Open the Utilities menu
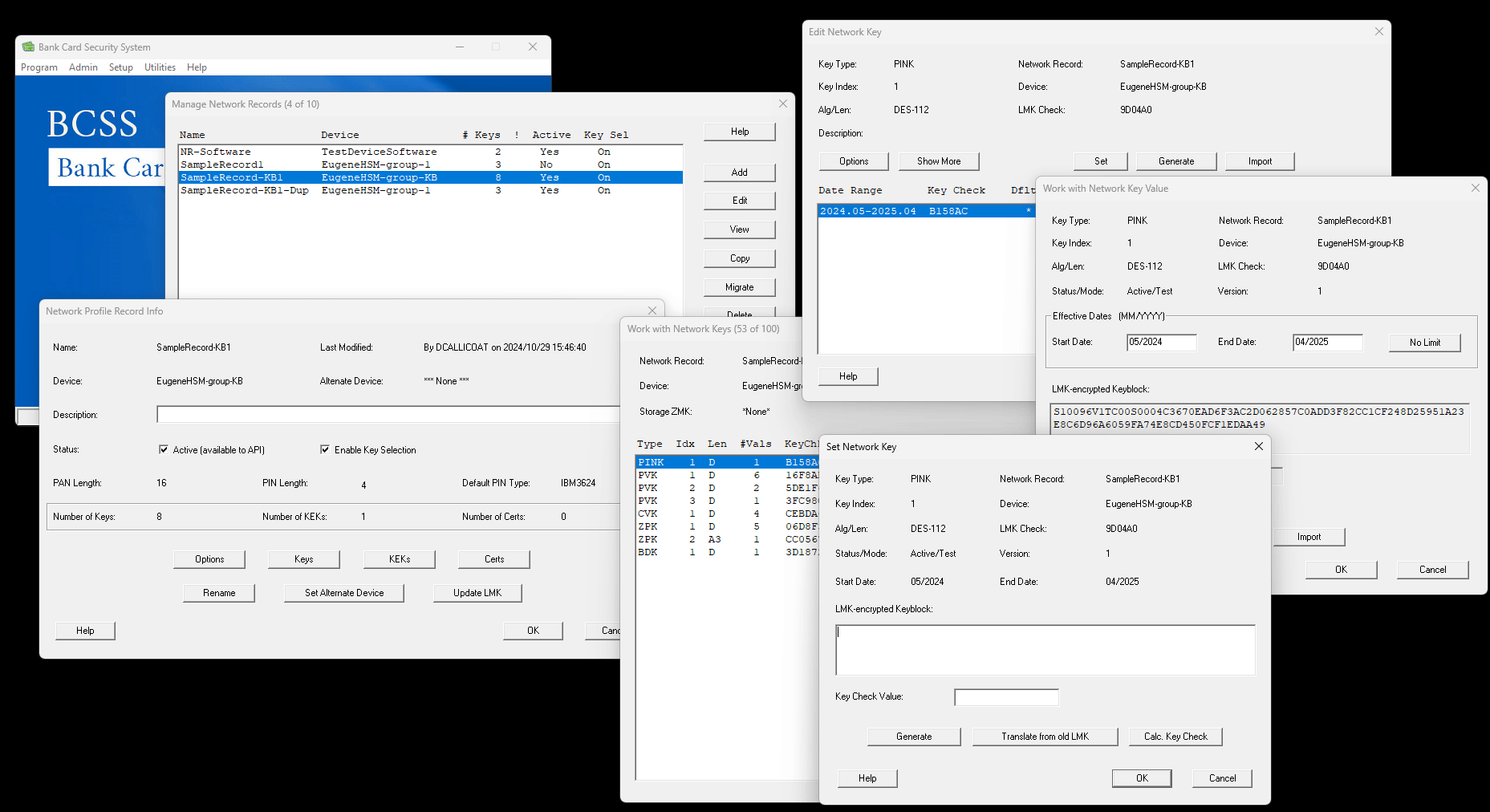 click(160, 67)
